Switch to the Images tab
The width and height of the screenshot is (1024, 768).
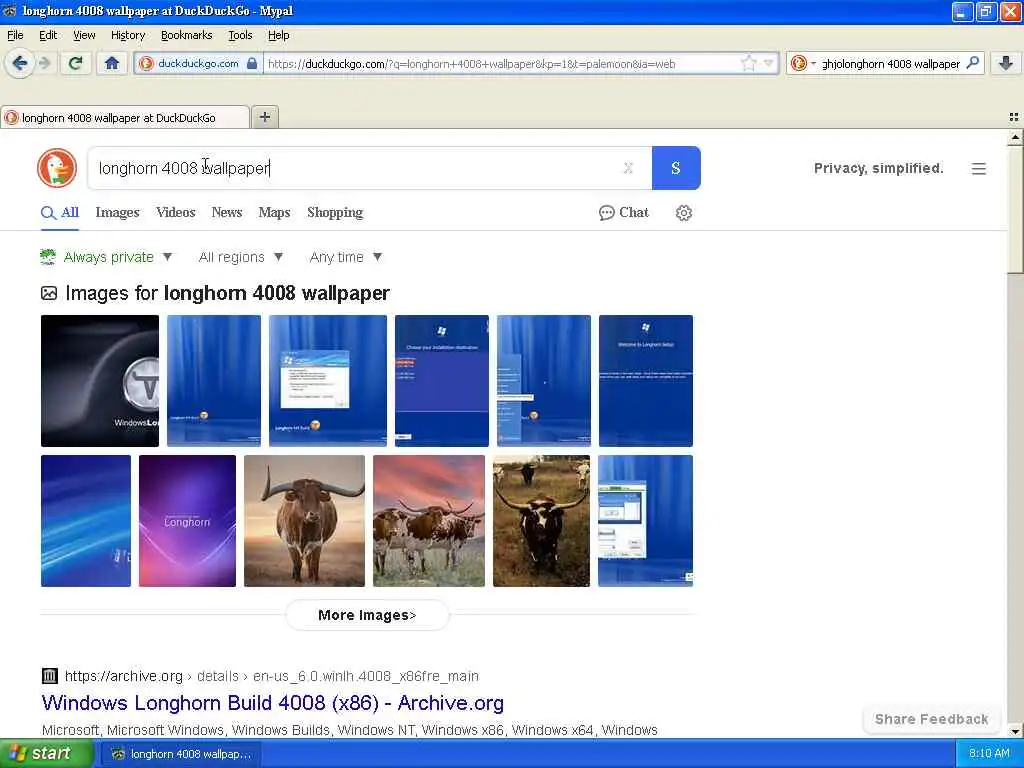click(117, 212)
